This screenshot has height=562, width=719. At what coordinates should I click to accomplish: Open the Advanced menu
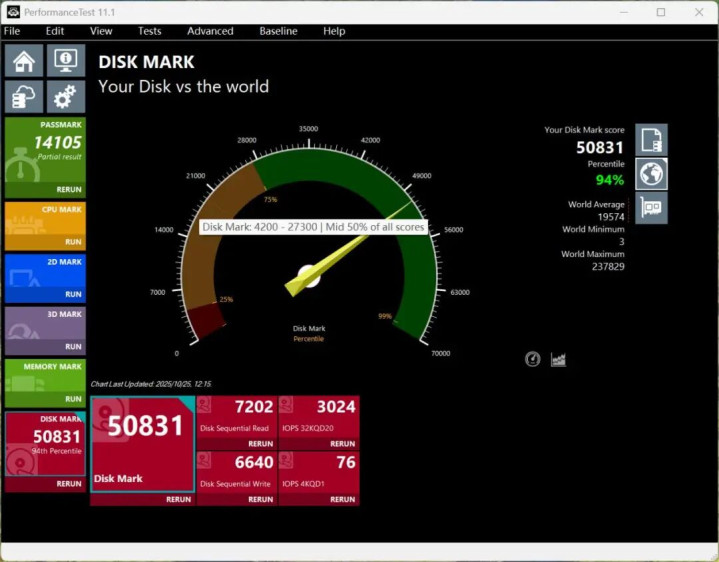pos(210,31)
